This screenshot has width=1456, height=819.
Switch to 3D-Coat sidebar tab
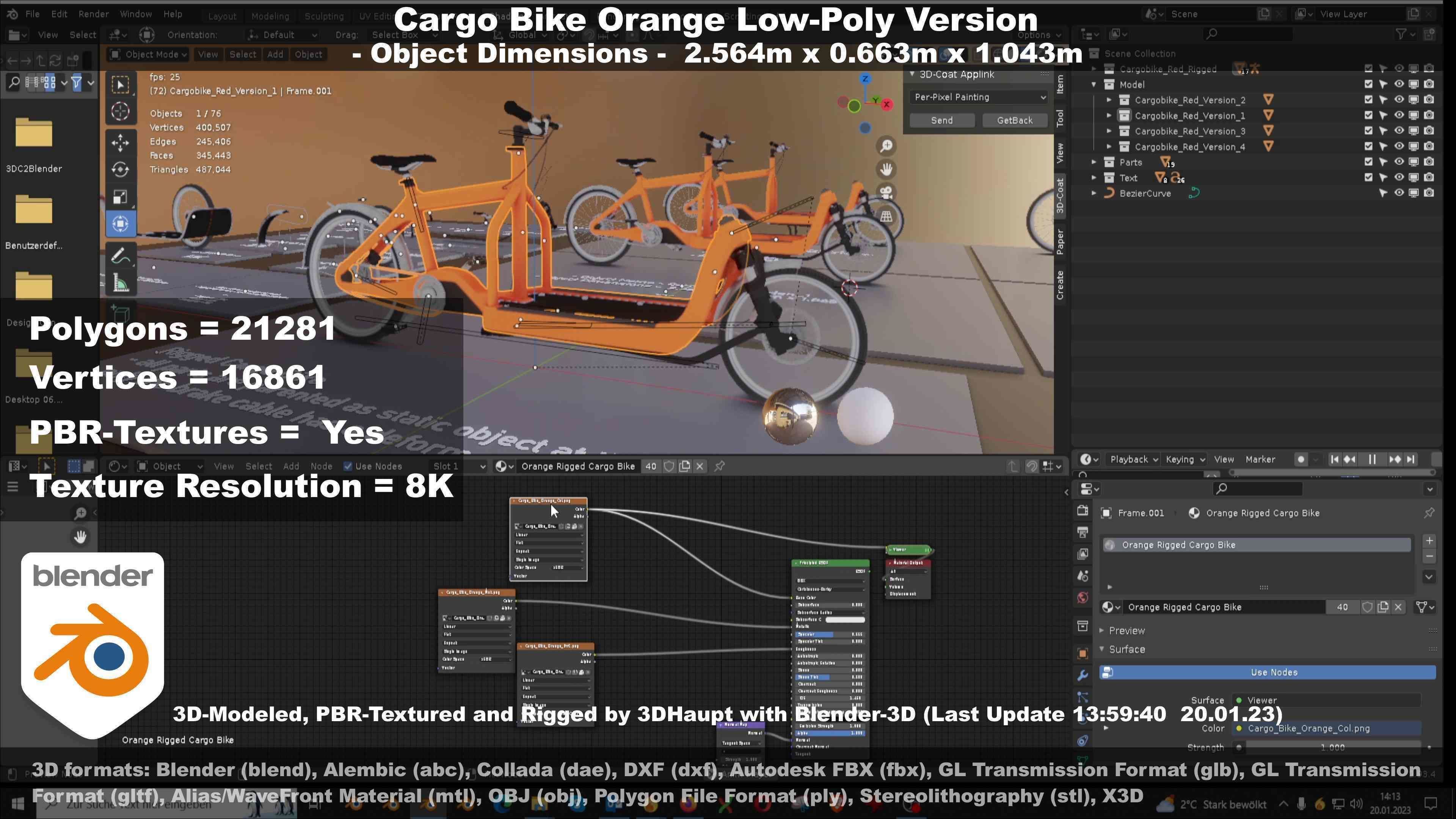point(1060,196)
